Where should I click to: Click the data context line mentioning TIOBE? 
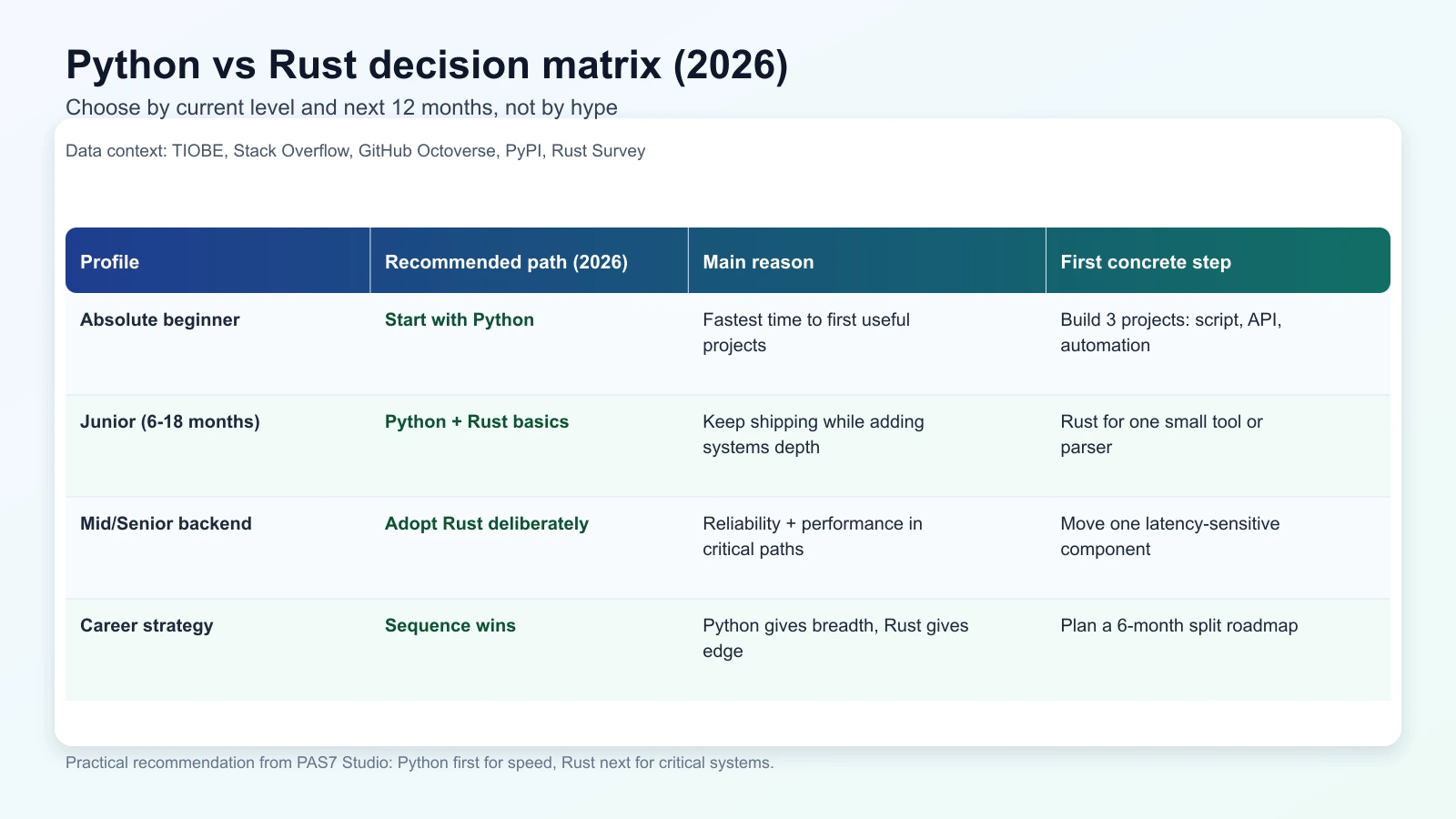[x=355, y=151]
